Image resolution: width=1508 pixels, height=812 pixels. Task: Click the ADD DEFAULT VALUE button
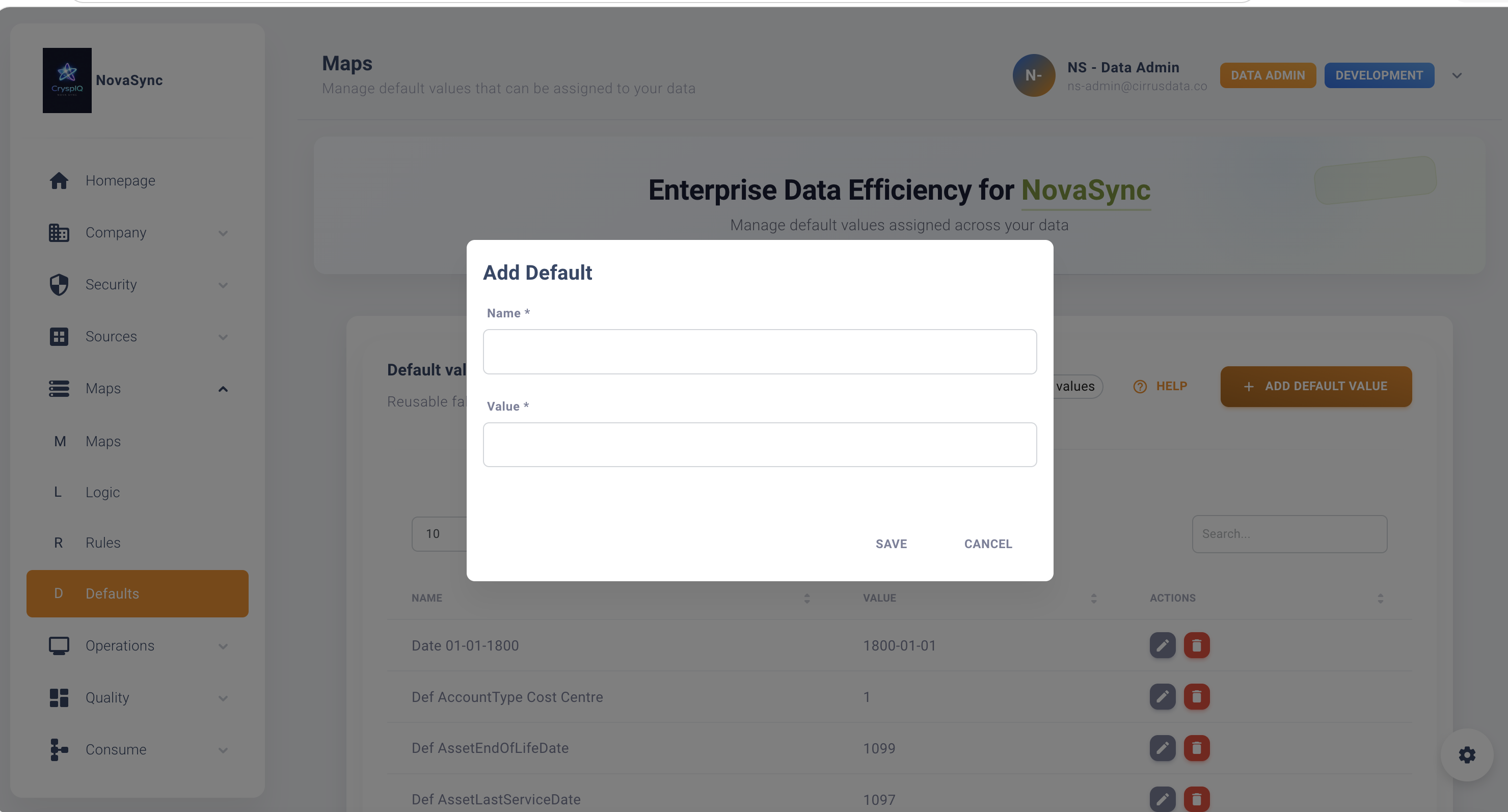coord(1316,387)
